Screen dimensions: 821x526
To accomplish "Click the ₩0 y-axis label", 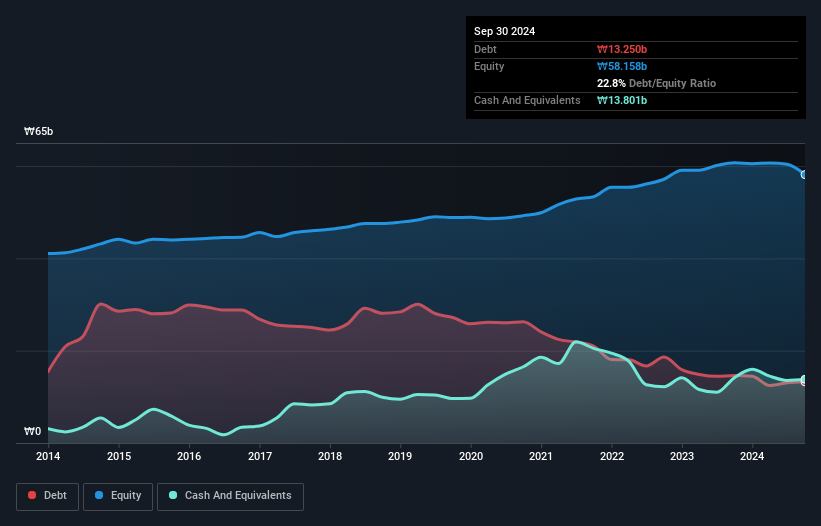I will 32,431.
